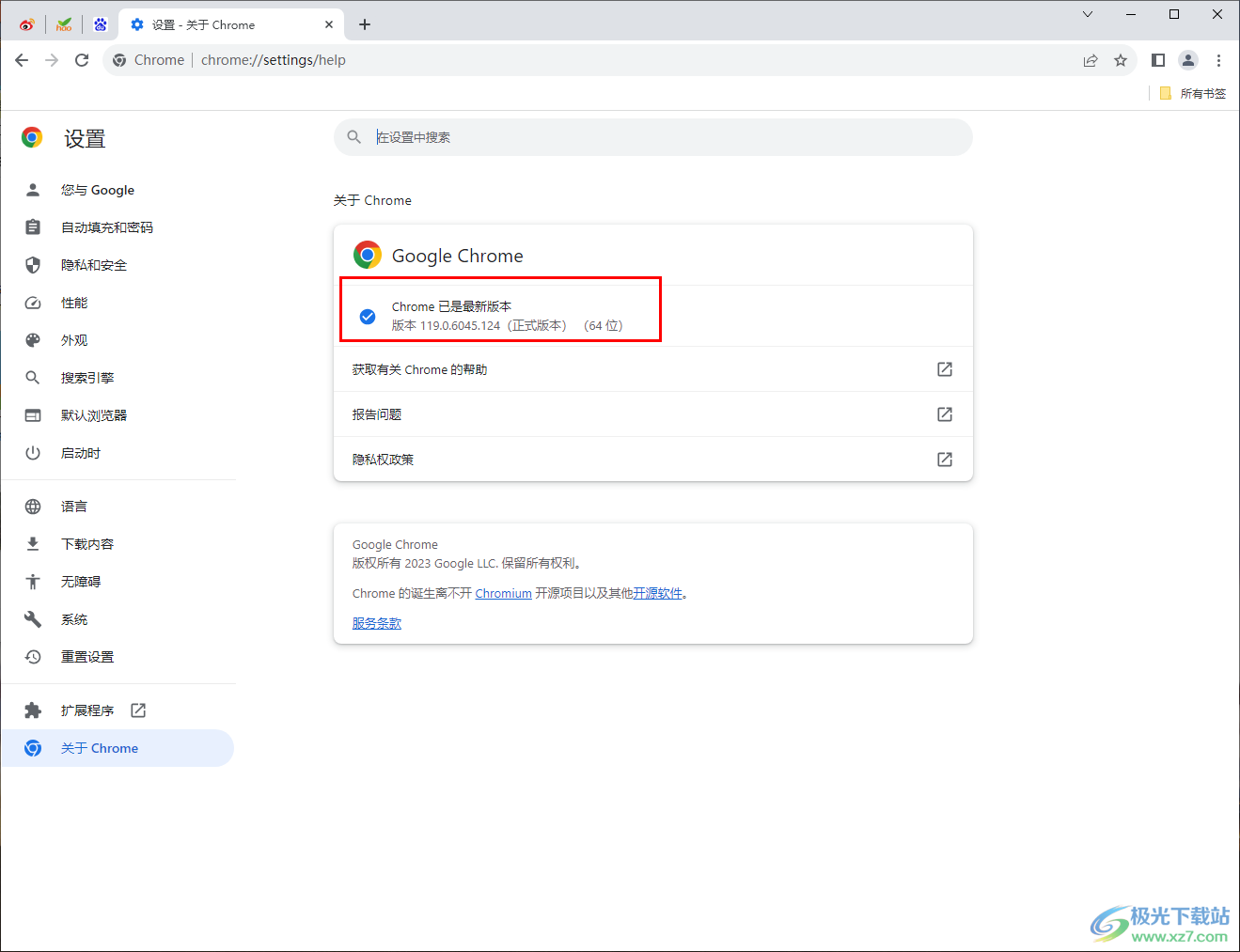Bookmark this page with star icon

click(1121, 60)
